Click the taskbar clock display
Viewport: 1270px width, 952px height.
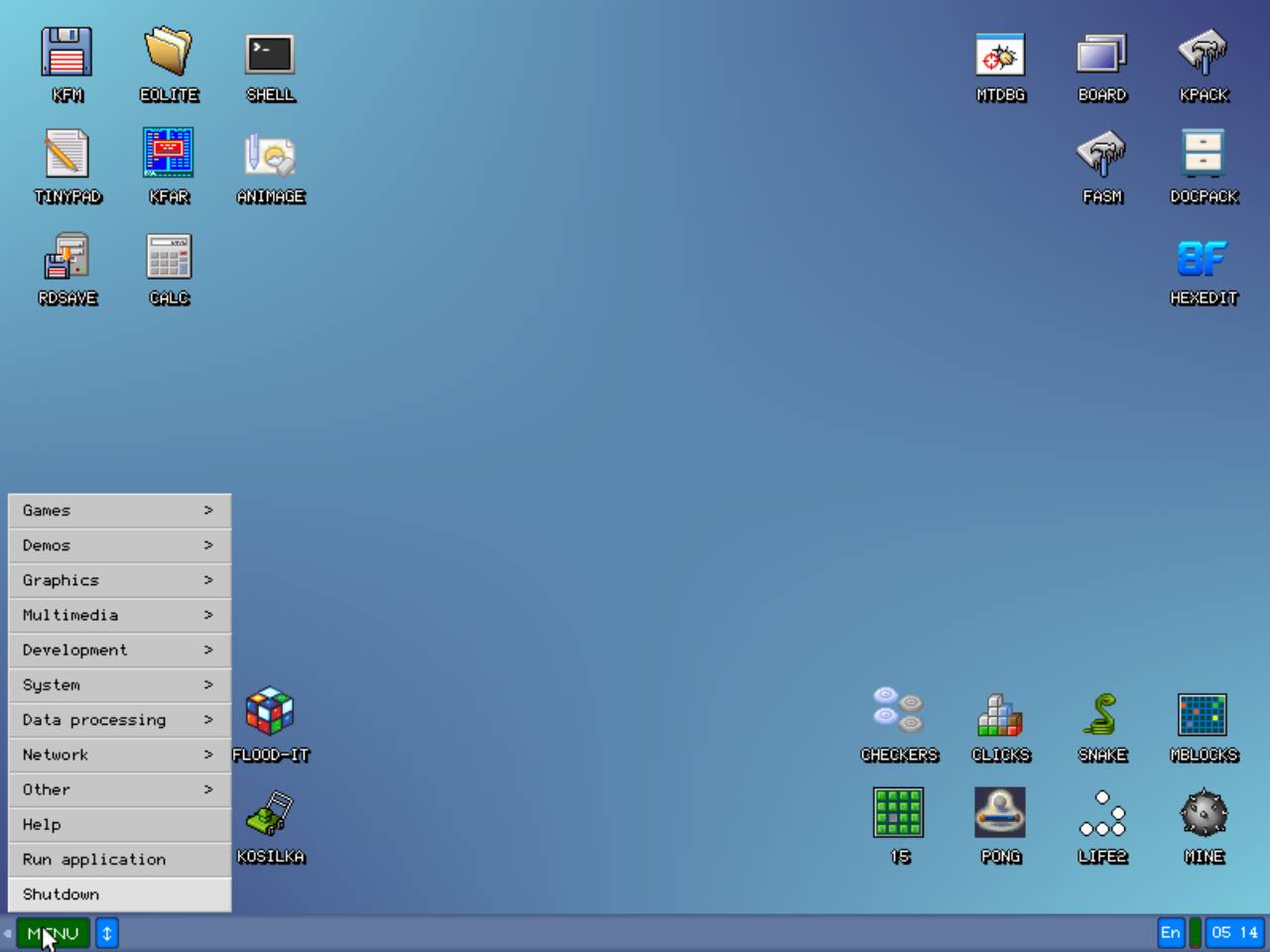coord(1234,932)
